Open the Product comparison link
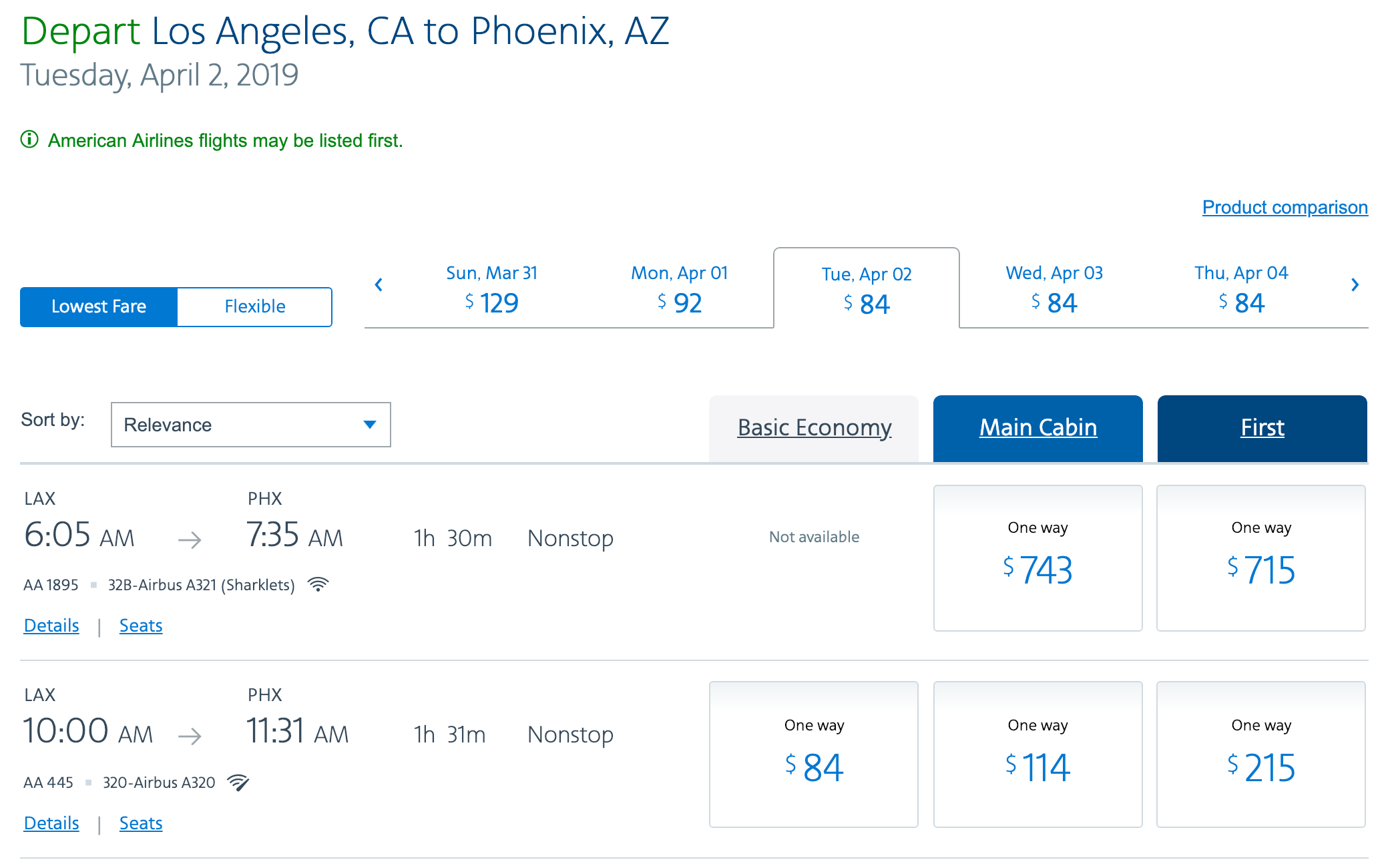The width and height of the screenshot is (1398, 868). [1285, 207]
